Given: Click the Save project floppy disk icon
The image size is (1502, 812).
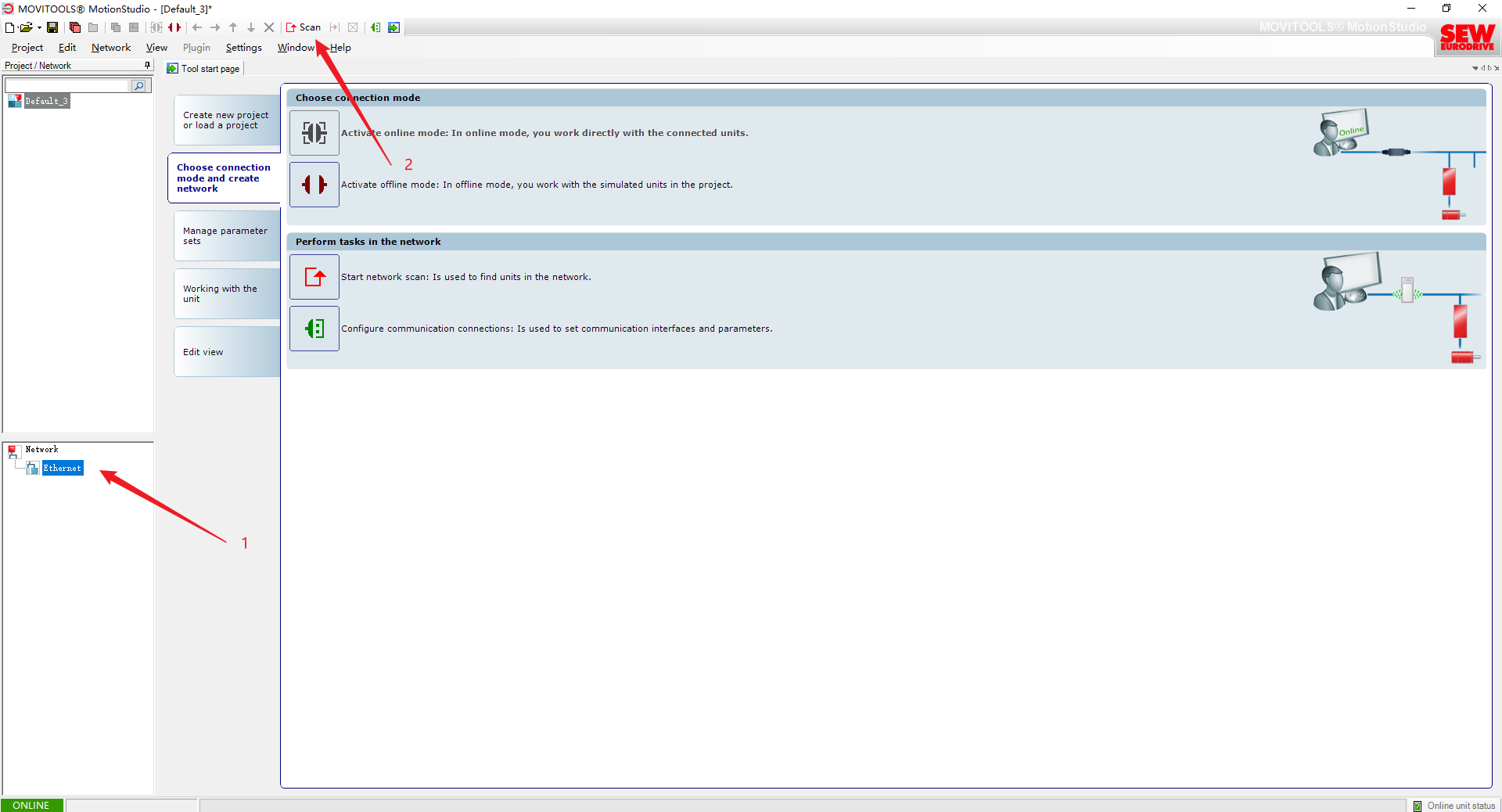Looking at the screenshot, I should pyautogui.click(x=52, y=27).
